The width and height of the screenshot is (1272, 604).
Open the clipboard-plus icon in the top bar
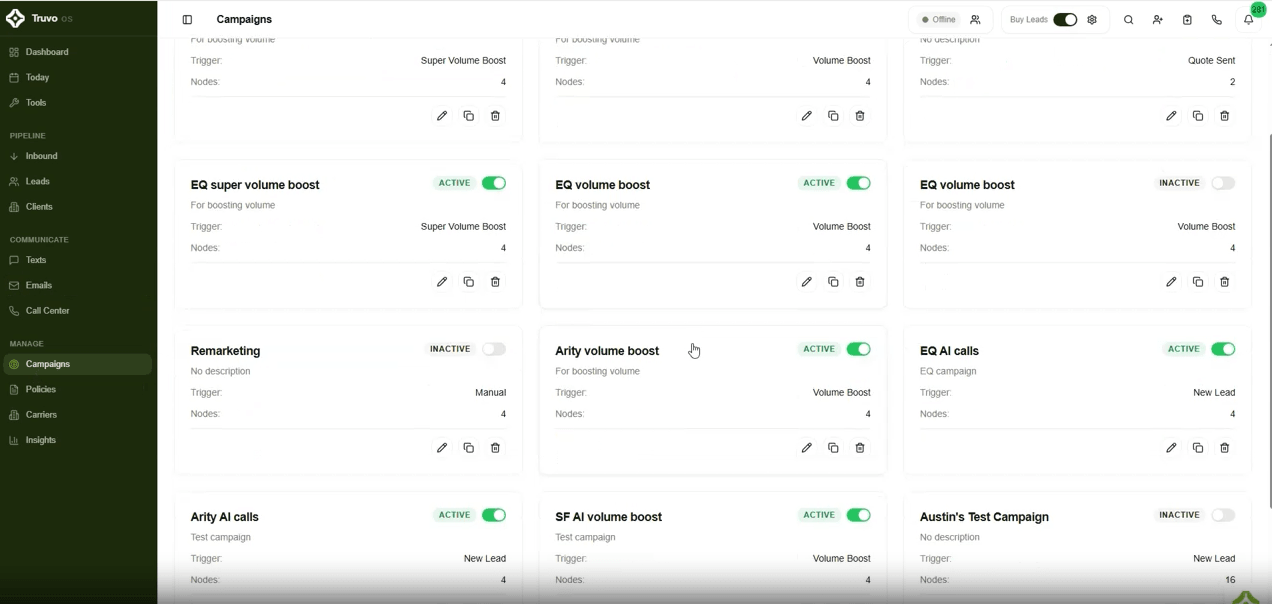click(1187, 20)
